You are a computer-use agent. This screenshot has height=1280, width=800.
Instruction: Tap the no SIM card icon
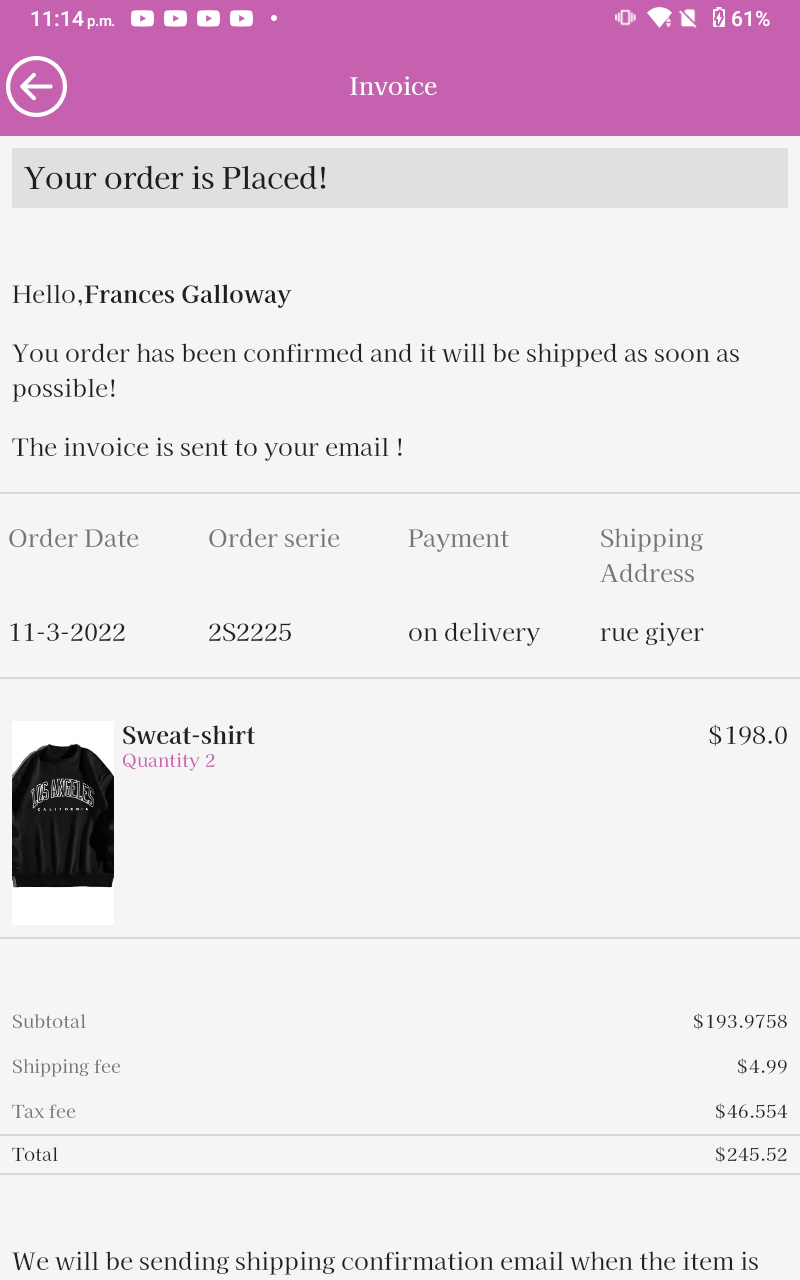point(688,18)
